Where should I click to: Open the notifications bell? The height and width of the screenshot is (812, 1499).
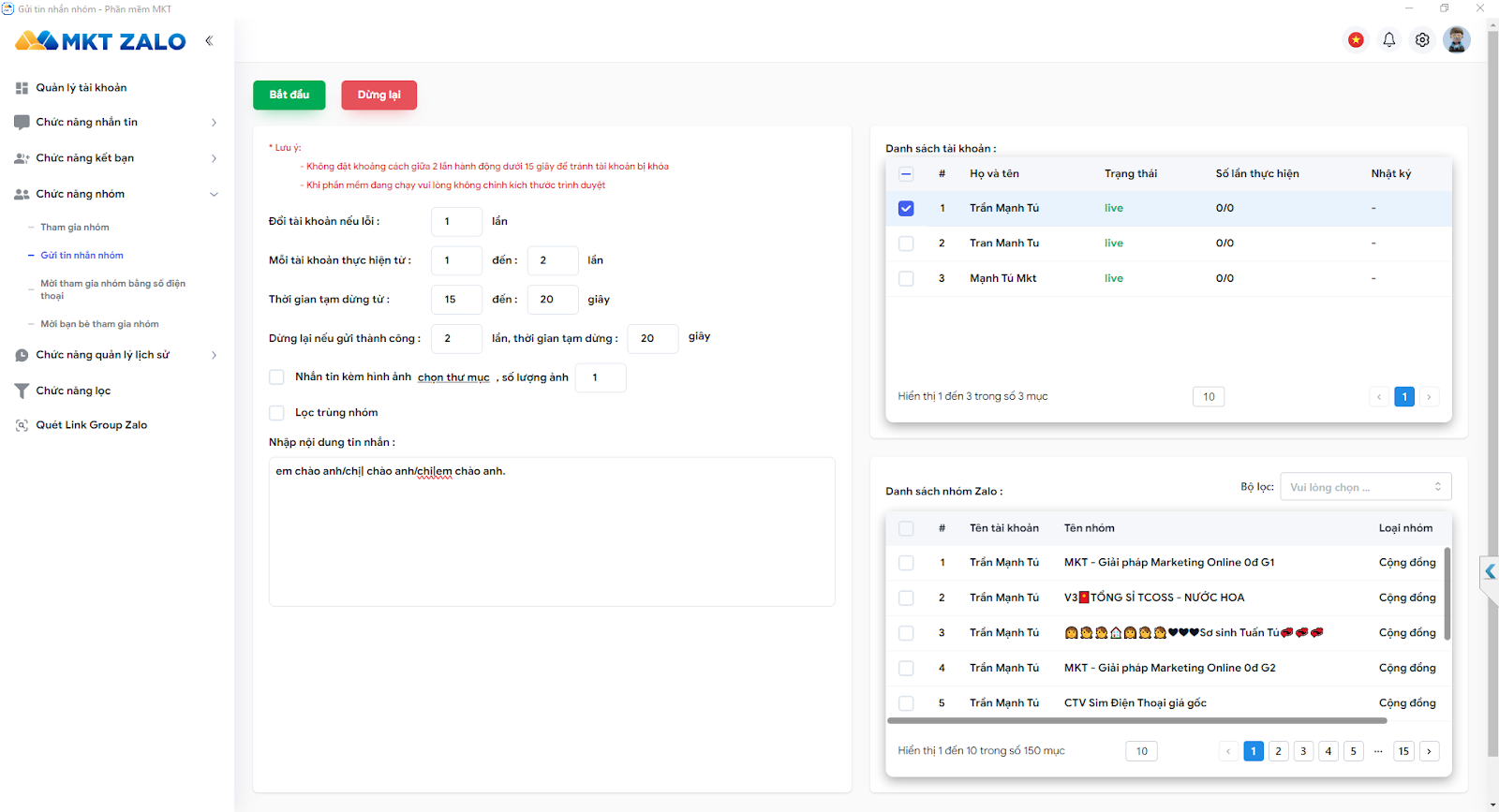click(x=1389, y=39)
